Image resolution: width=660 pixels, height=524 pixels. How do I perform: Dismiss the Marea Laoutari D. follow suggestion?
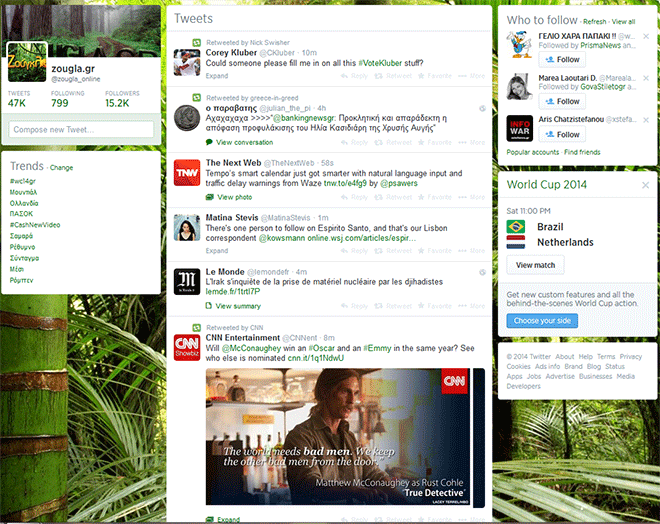coord(646,77)
